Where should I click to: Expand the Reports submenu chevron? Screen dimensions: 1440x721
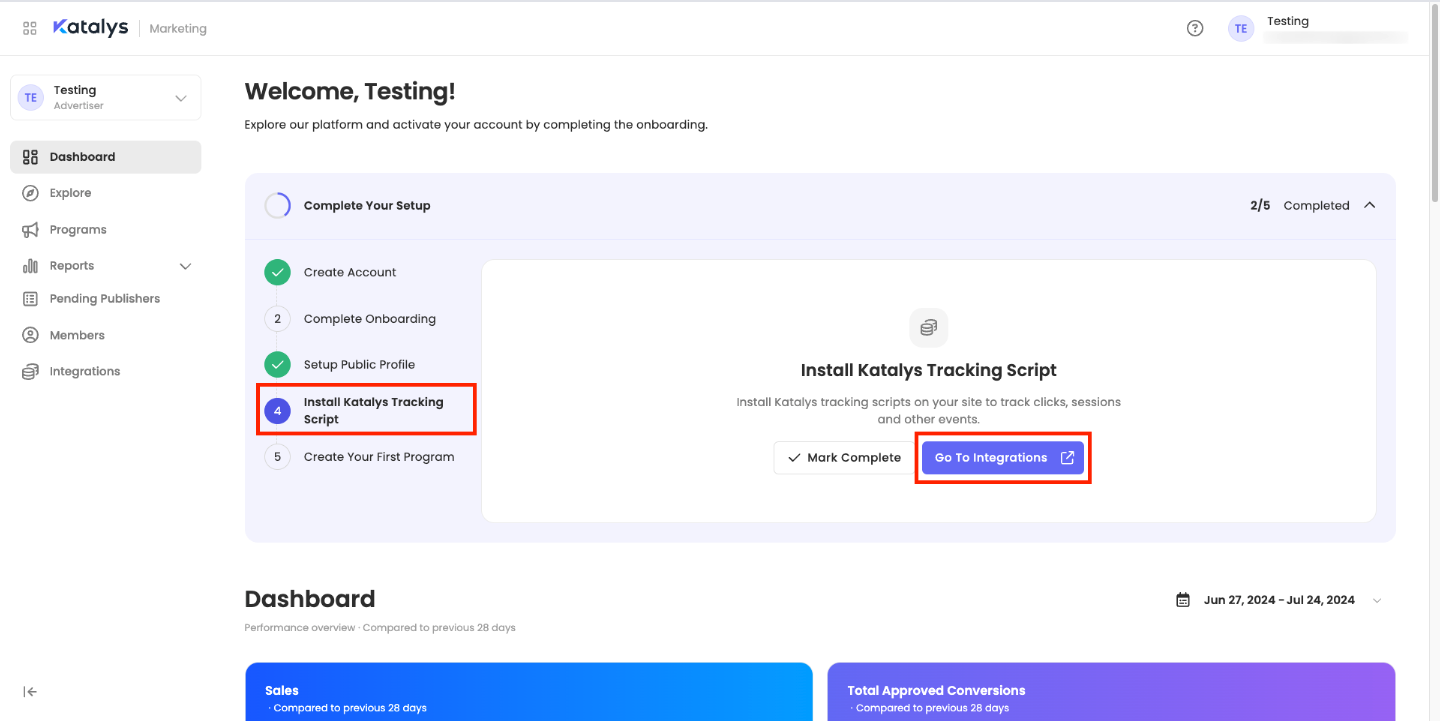[x=185, y=266]
